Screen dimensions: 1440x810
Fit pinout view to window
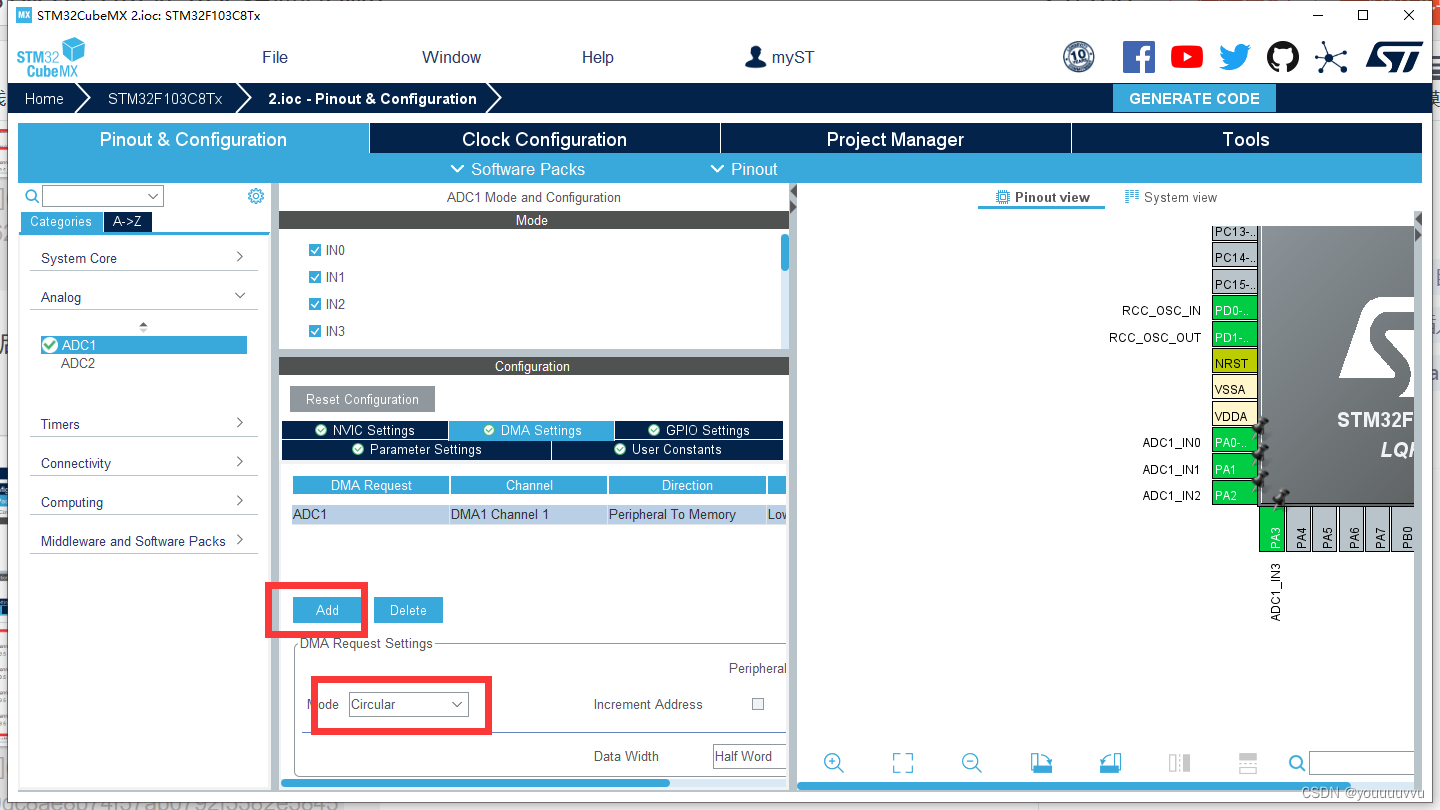point(903,763)
